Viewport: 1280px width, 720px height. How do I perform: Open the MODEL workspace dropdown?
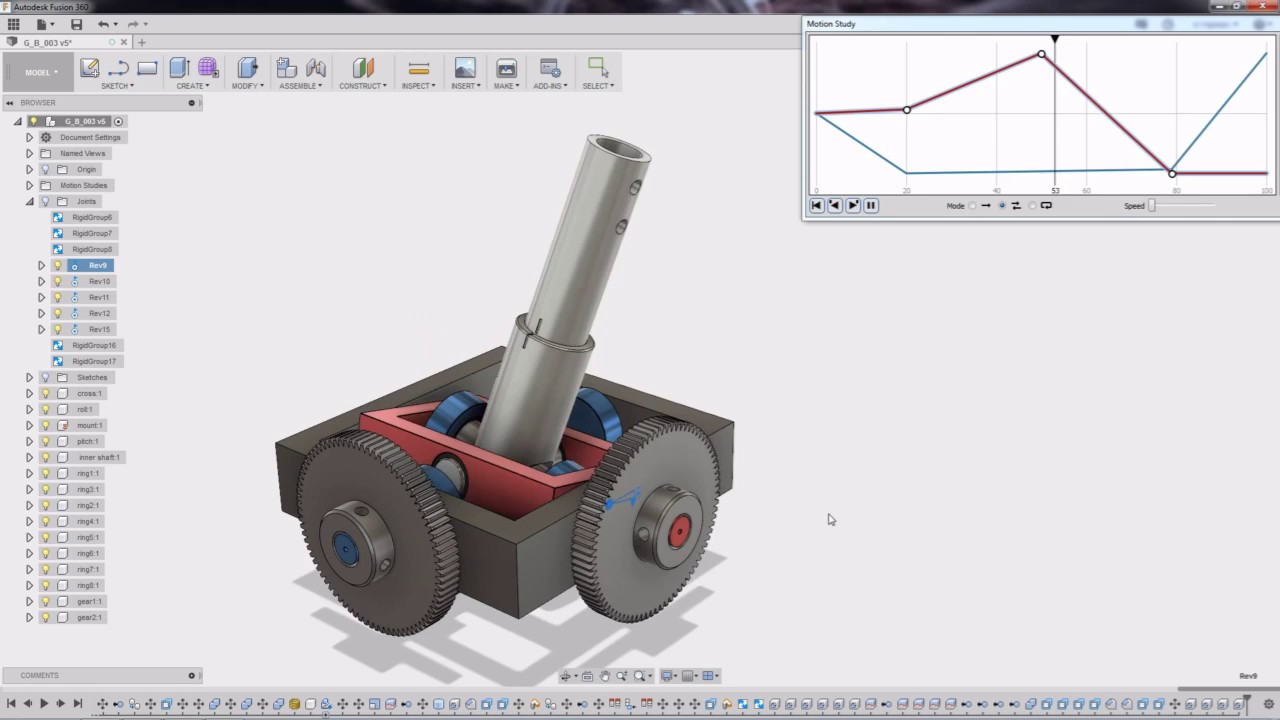pyautogui.click(x=41, y=72)
